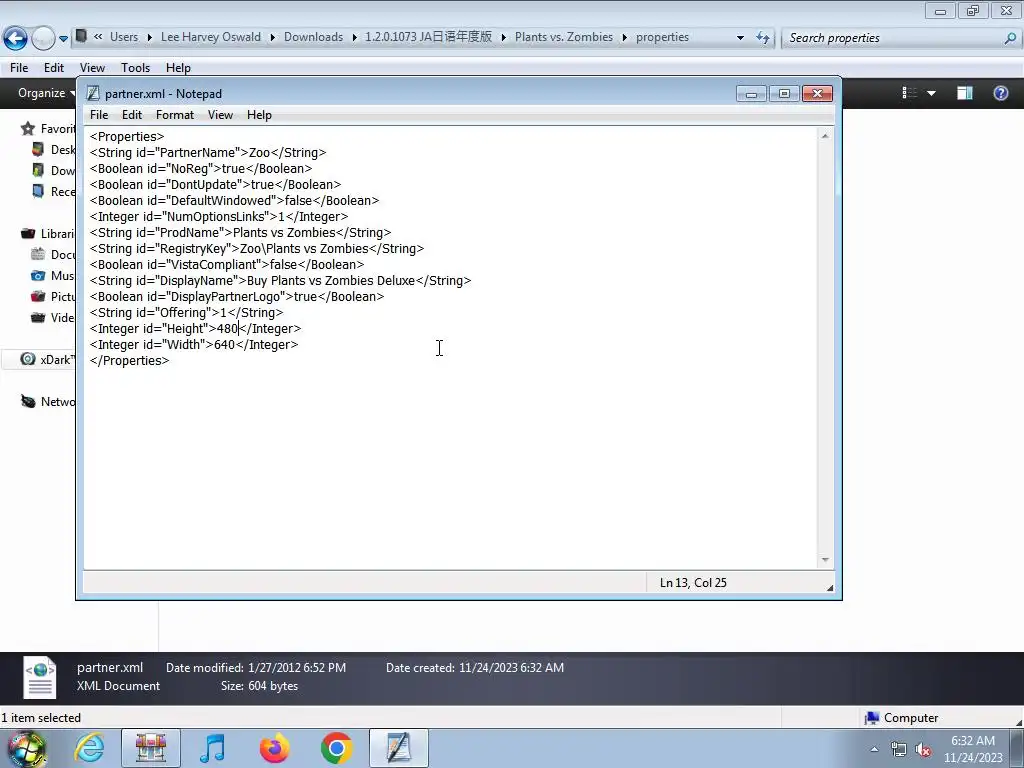Select the Downloads icon in Favorites
The width and height of the screenshot is (1024, 768).
coord(38,170)
